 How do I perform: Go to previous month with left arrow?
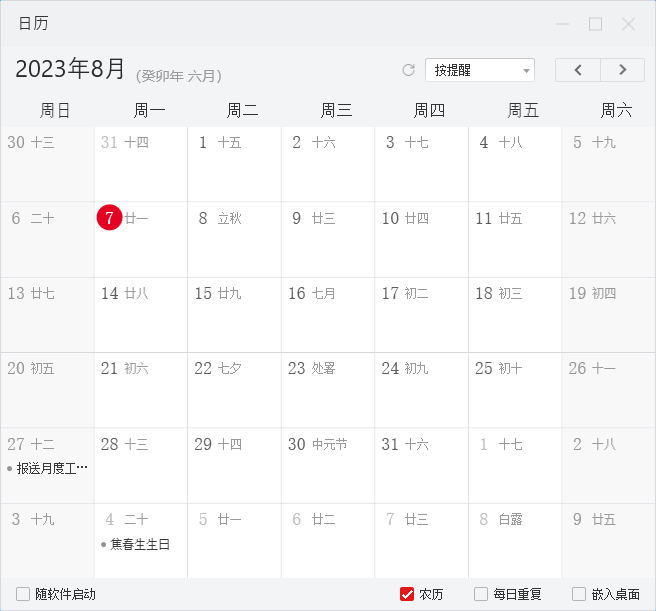pyautogui.click(x=578, y=70)
